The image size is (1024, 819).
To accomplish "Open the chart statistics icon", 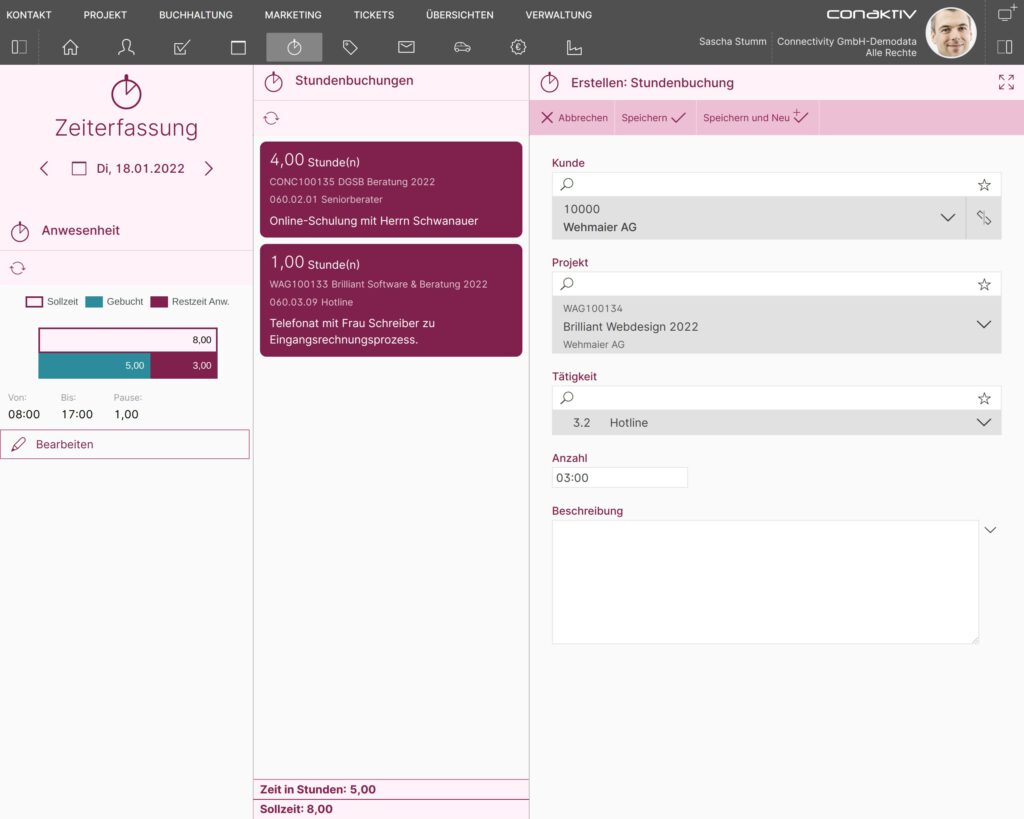I will click(x=574, y=47).
